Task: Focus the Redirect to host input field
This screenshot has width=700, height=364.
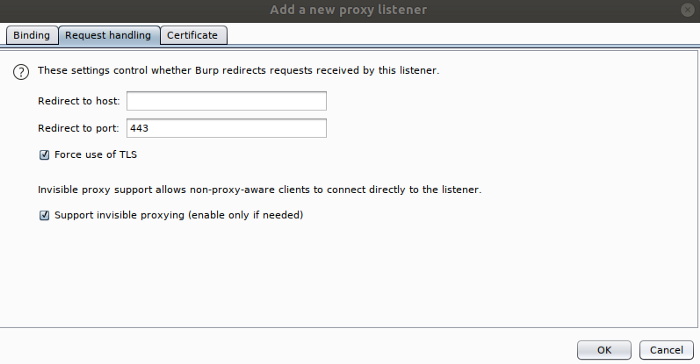Action: [226, 101]
